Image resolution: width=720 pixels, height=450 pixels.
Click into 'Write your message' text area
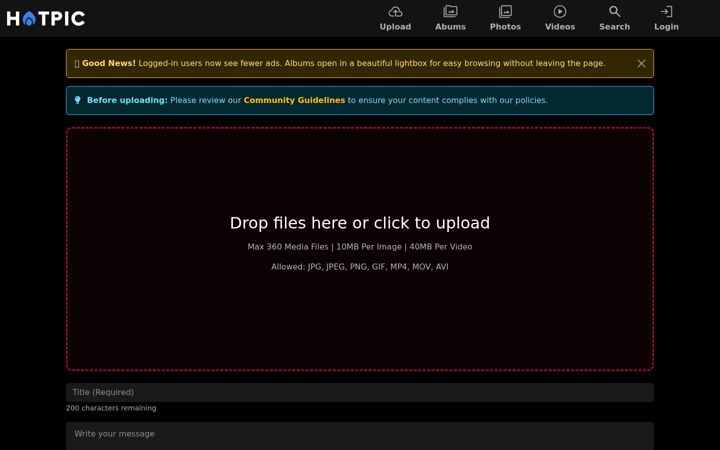[x=360, y=436]
